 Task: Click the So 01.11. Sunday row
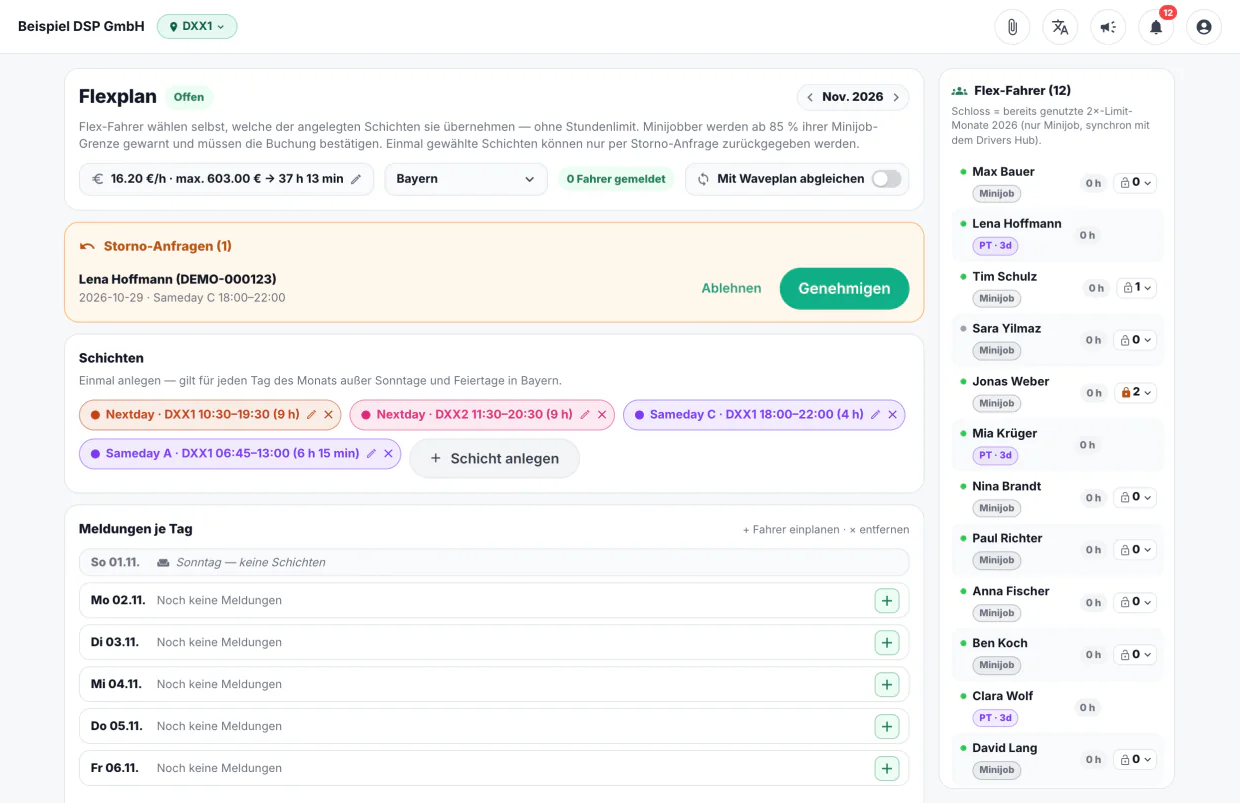tap(494, 562)
